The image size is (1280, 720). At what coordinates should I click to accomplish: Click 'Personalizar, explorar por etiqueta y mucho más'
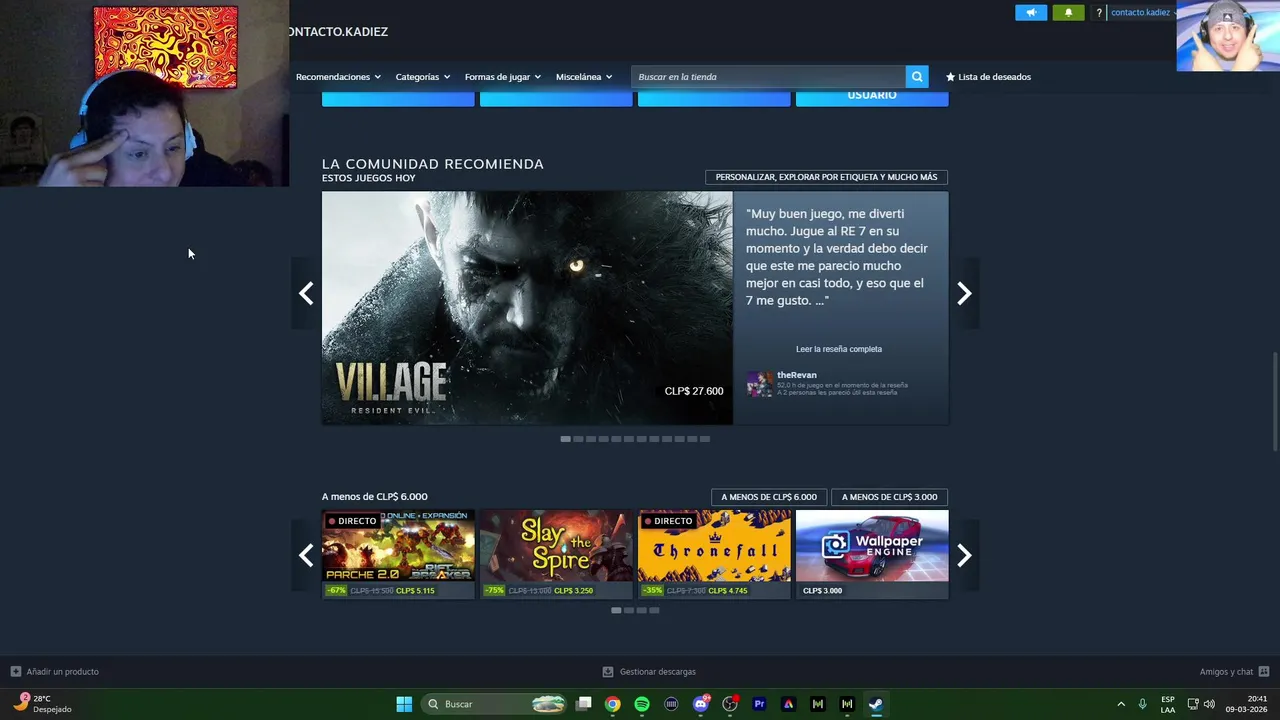(x=826, y=177)
